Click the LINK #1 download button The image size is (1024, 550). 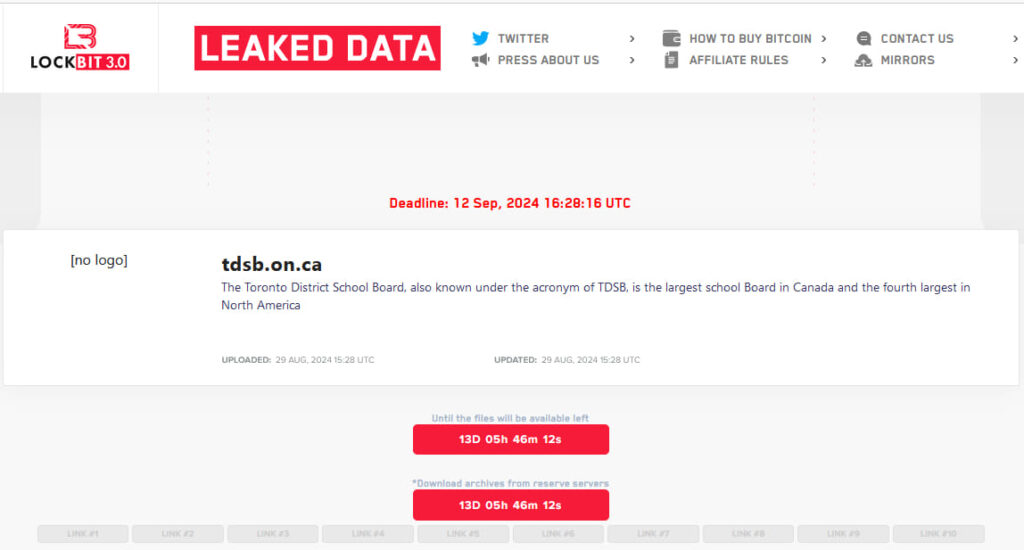83,534
